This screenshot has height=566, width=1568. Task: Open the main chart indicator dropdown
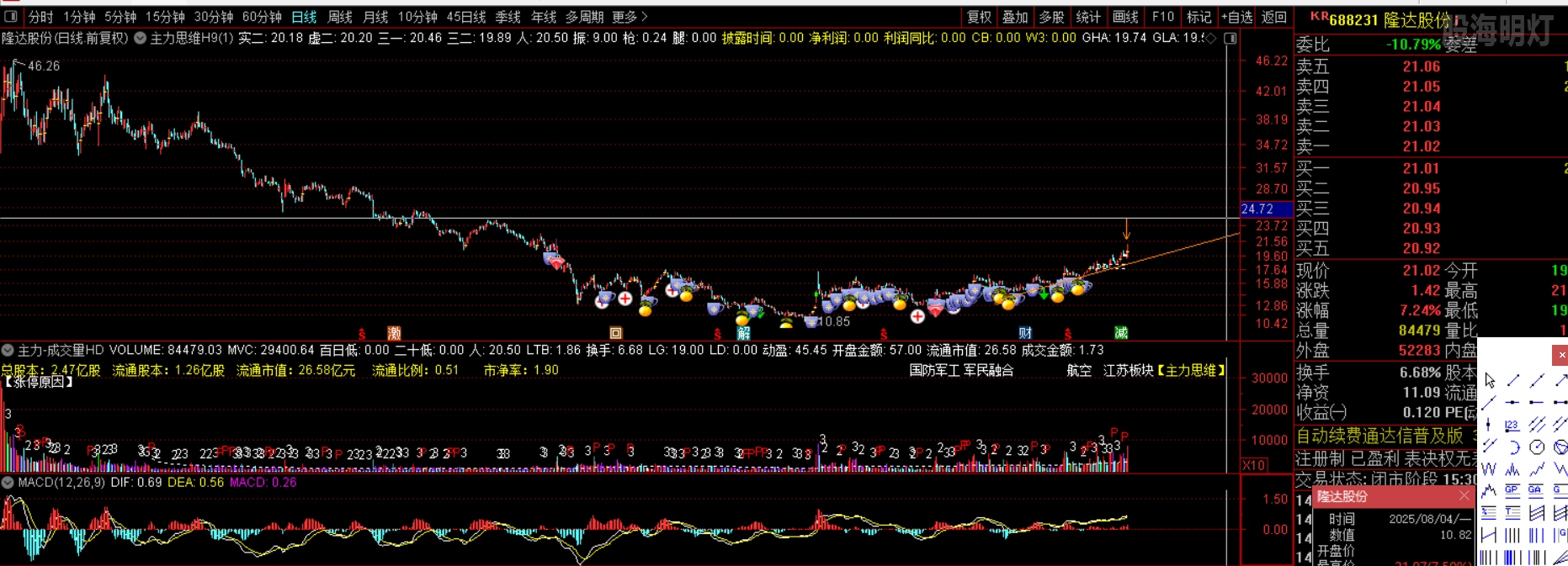[x=141, y=39]
